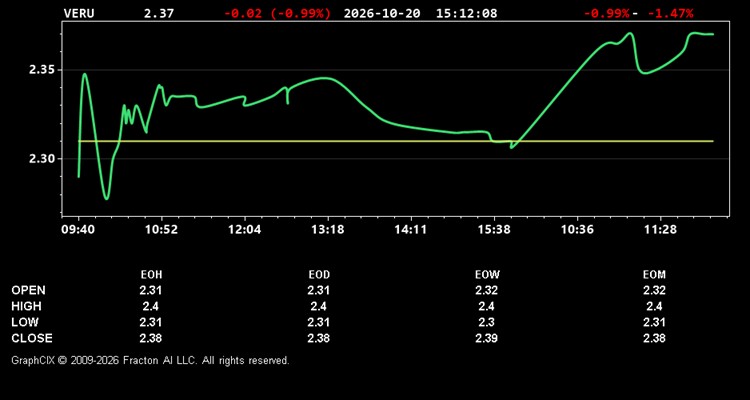The image size is (750, 400).
Task: Click the OPEN row label
Action: 29,290
